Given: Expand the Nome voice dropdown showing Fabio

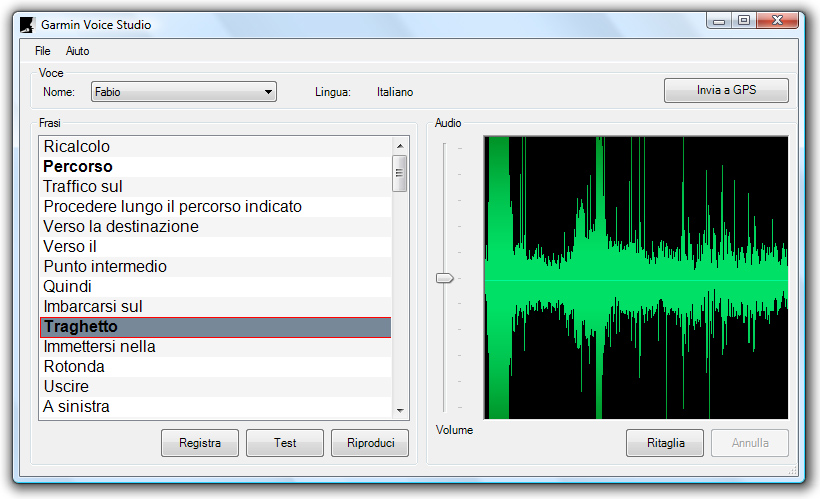Looking at the screenshot, I should pyautogui.click(x=184, y=92).
